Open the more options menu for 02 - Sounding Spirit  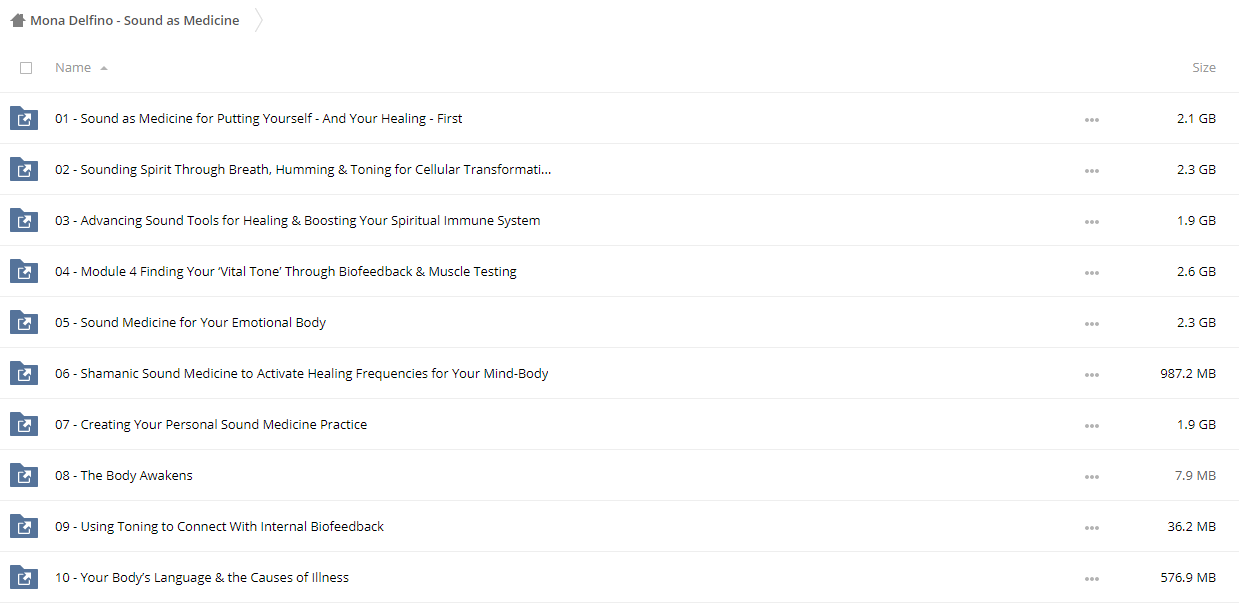(x=1091, y=171)
